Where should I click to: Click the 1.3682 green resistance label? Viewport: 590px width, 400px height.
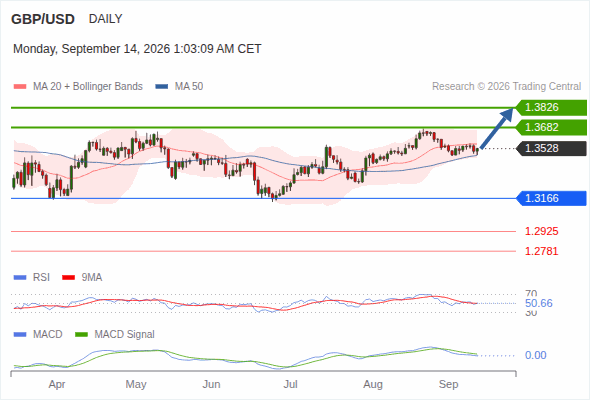tap(551, 127)
